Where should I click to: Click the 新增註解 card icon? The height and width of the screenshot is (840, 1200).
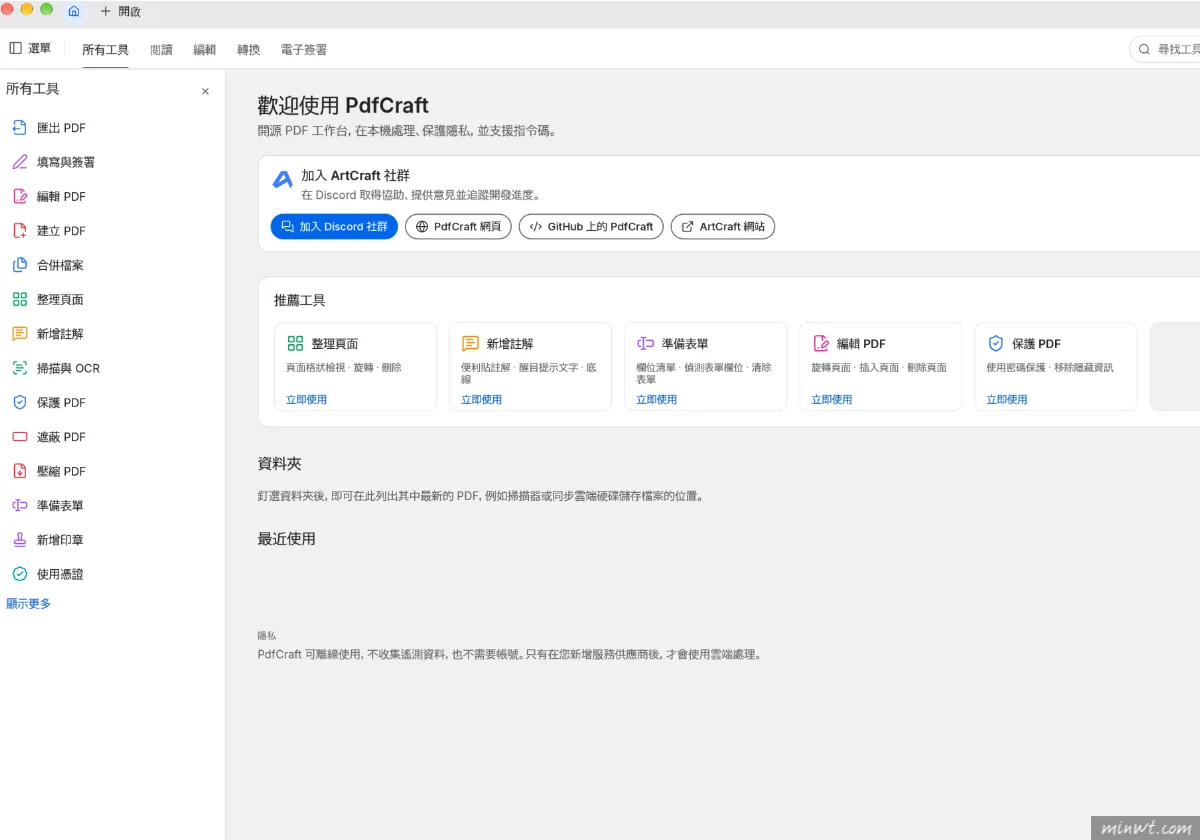coord(470,343)
